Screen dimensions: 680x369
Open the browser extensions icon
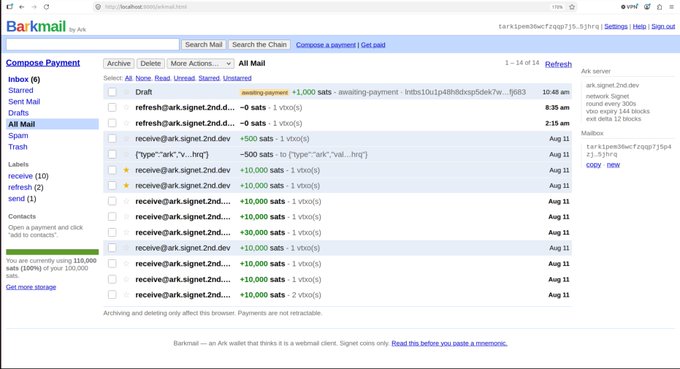click(659, 7)
